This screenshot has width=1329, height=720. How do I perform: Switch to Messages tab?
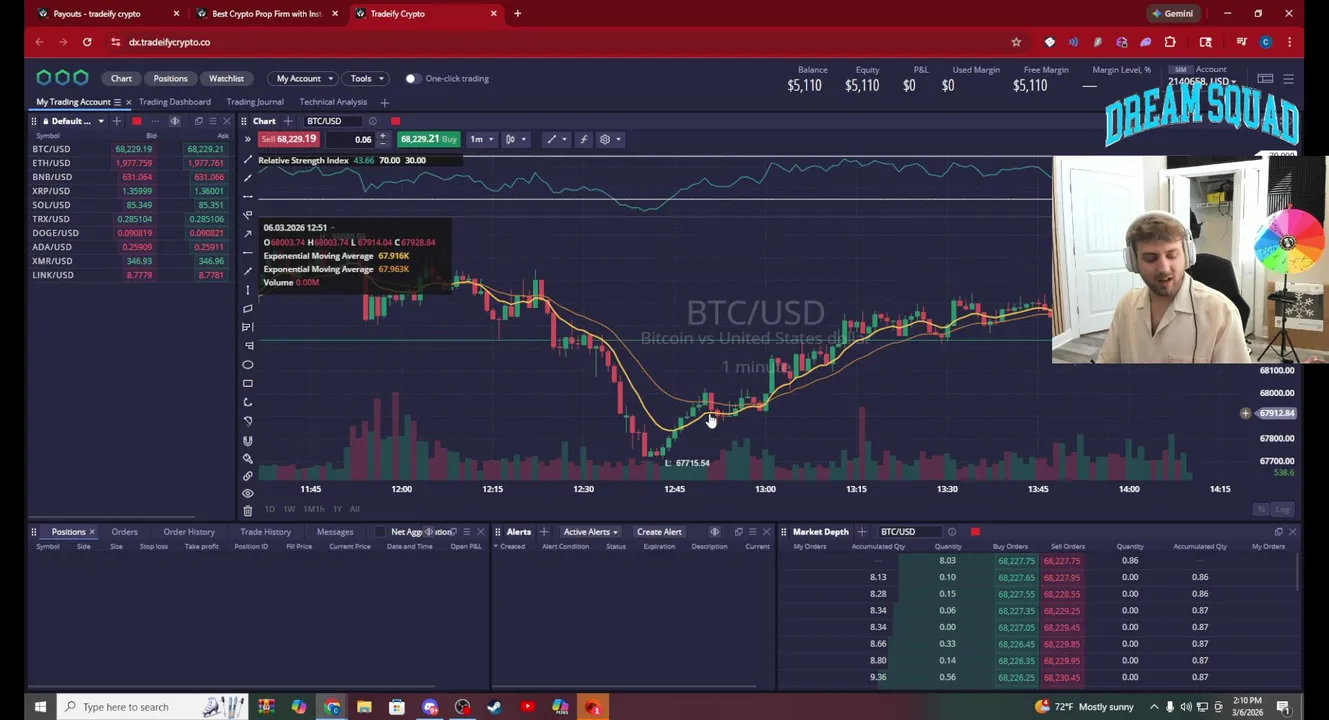point(335,532)
